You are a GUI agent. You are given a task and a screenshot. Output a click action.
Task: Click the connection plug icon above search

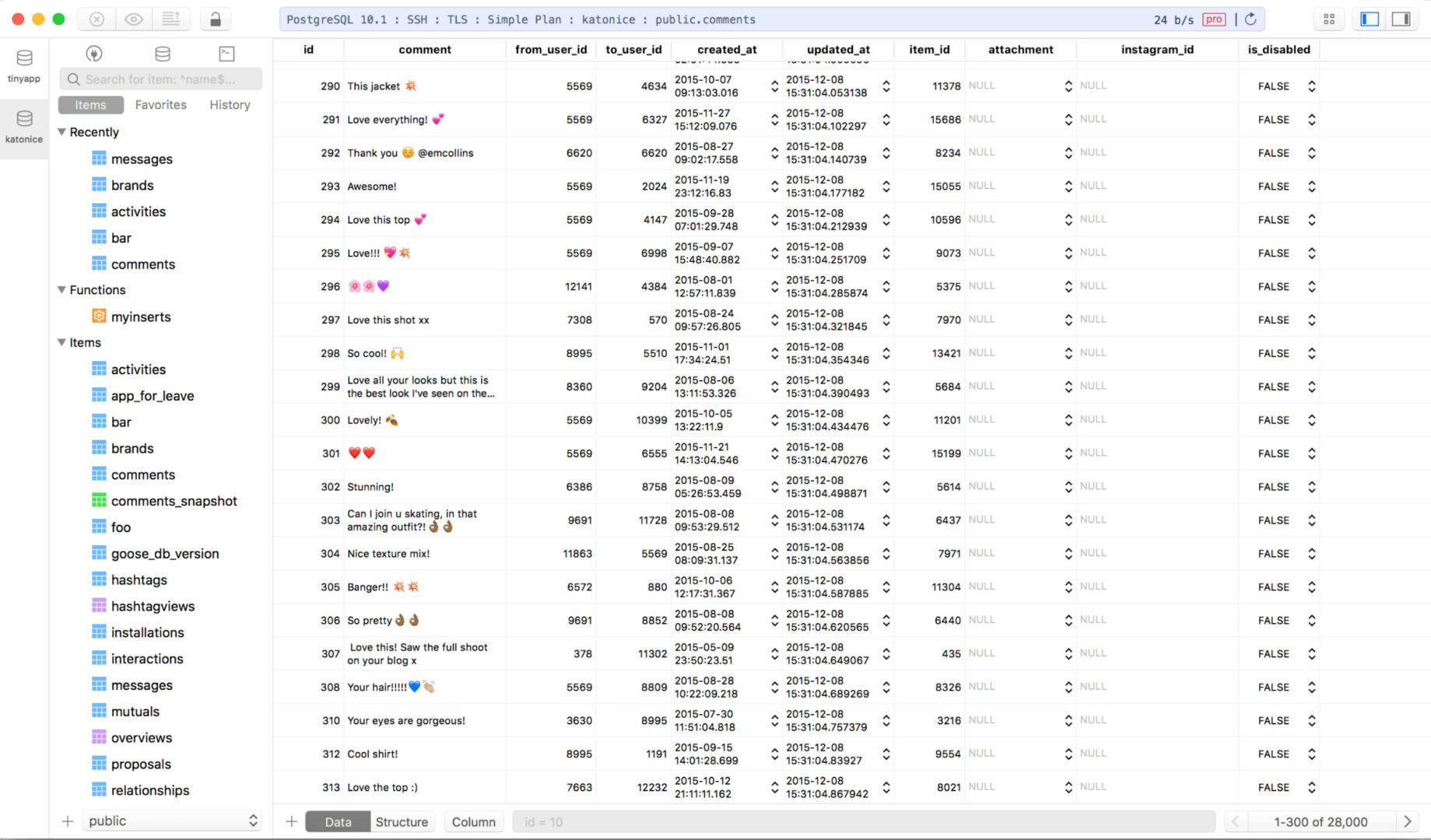click(x=94, y=54)
